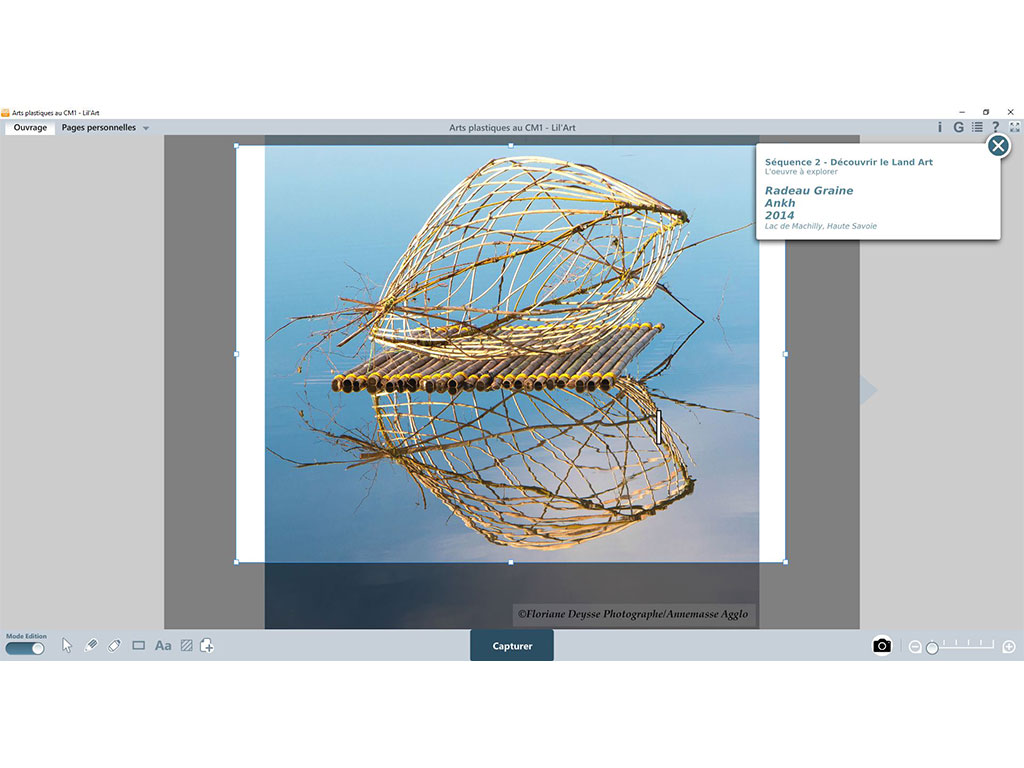Open the table of contents list icon
The width and height of the screenshot is (1024, 768).
coord(977,127)
